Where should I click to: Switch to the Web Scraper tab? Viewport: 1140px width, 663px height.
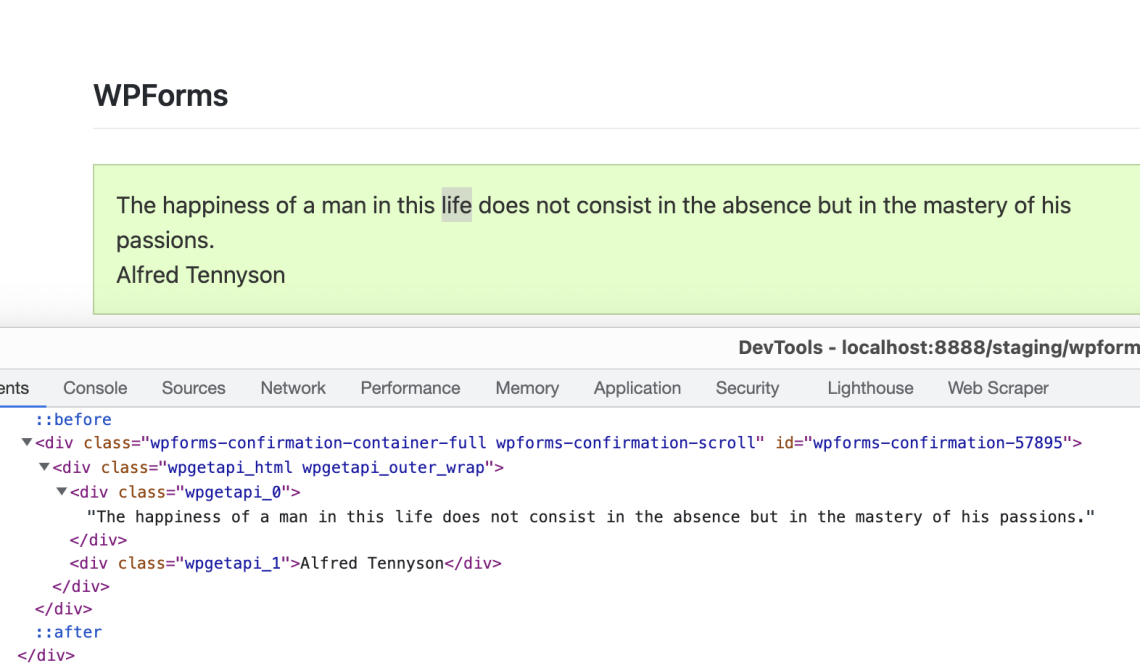point(998,388)
